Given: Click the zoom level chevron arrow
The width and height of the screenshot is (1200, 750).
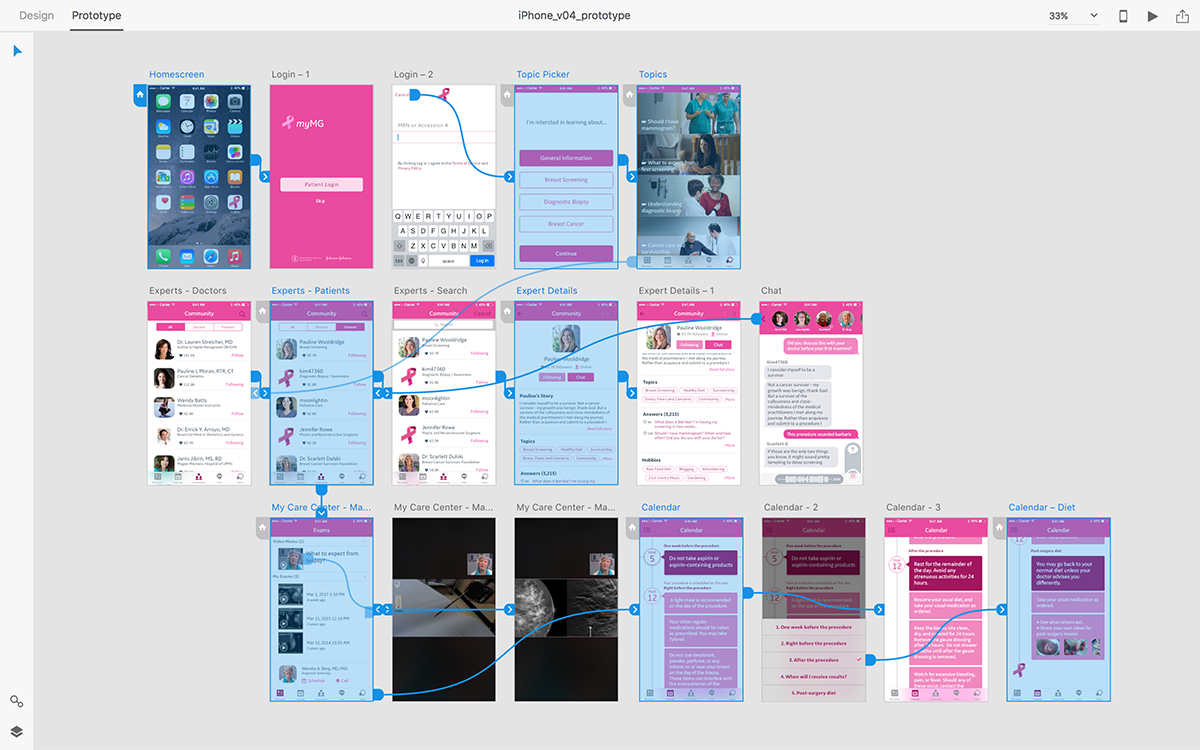Looking at the screenshot, I should click(x=1093, y=16).
